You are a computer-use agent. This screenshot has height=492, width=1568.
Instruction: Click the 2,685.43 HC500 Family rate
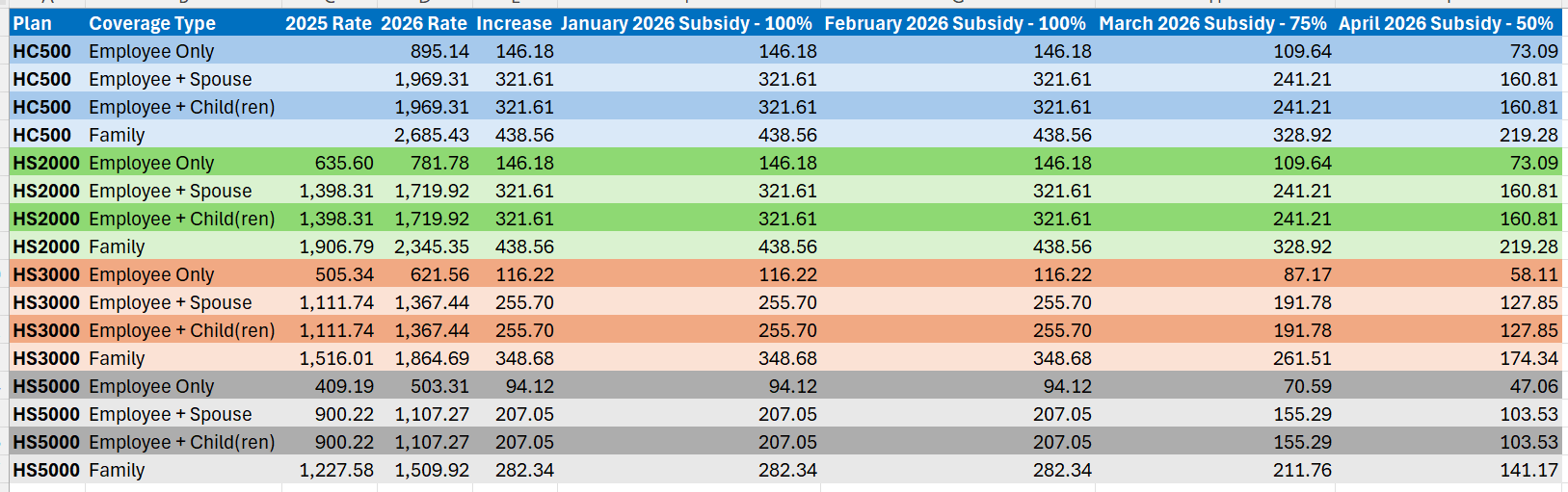click(432, 135)
